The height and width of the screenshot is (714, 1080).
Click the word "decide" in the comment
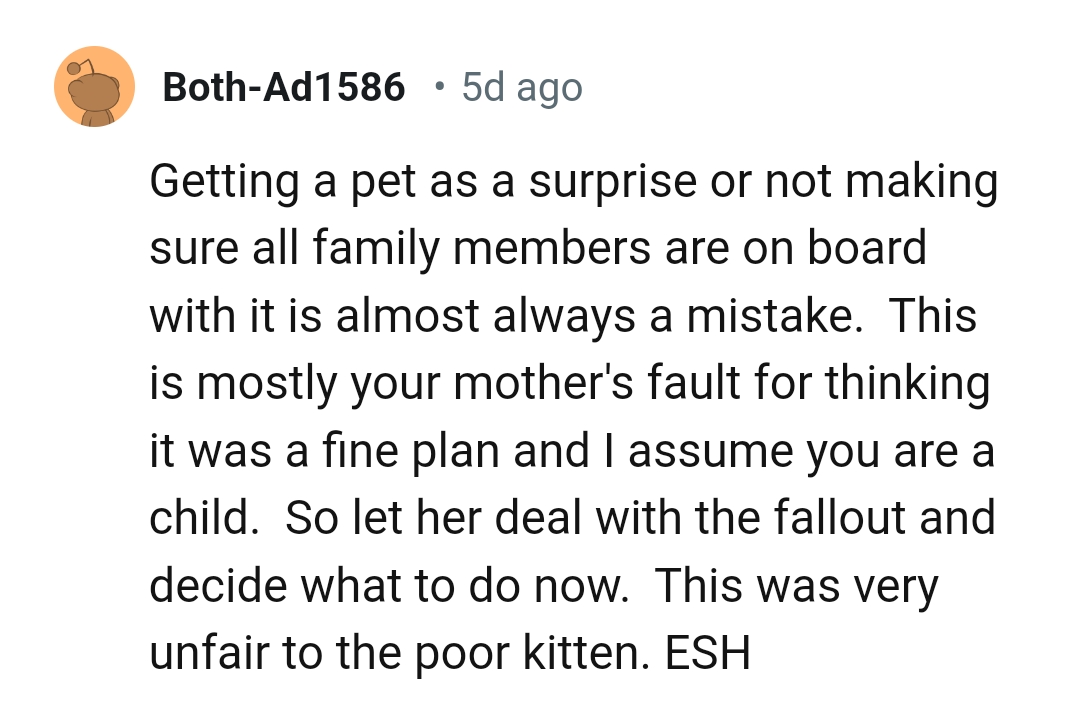point(211,586)
